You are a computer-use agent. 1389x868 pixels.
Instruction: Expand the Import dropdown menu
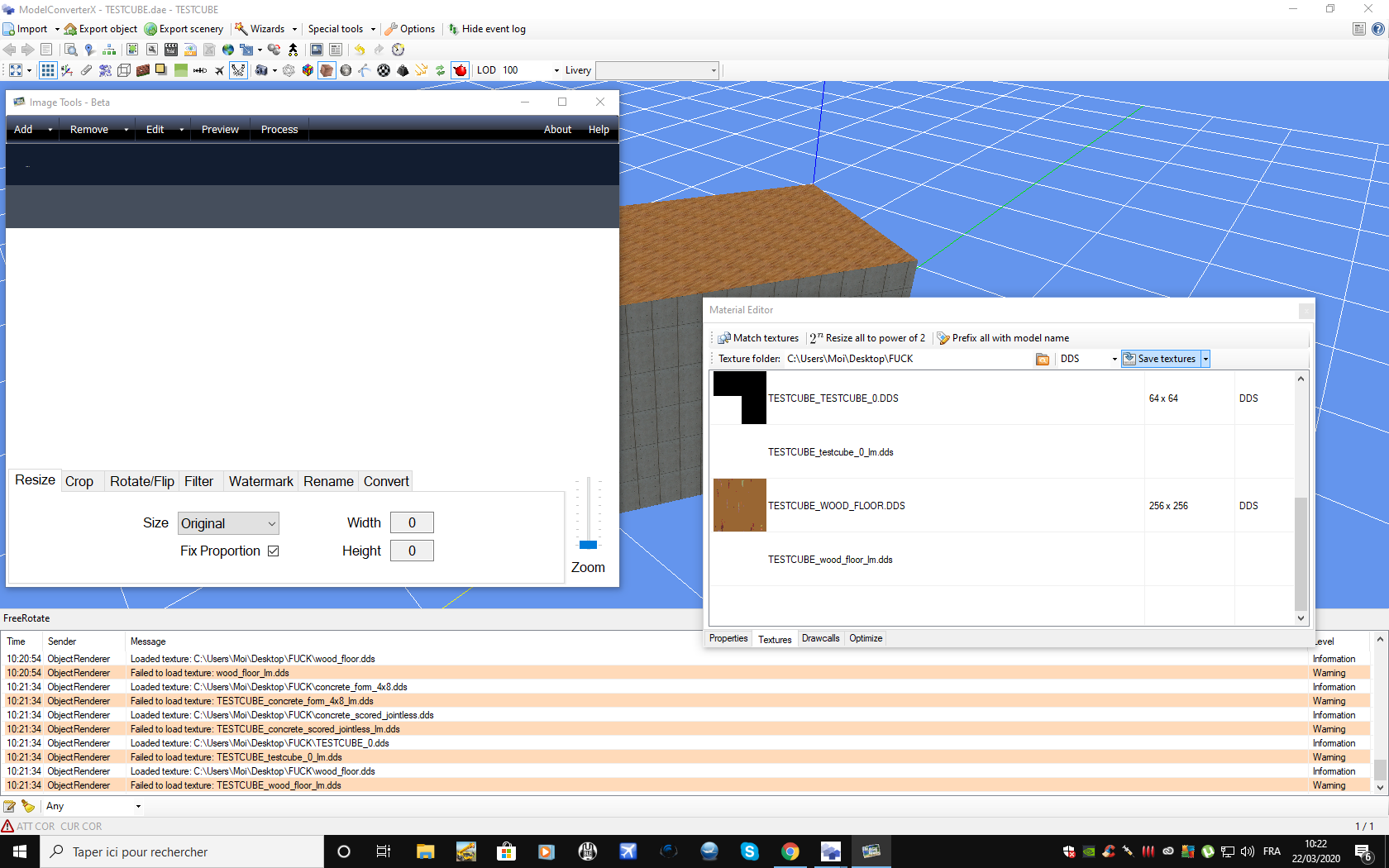(x=57, y=29)
